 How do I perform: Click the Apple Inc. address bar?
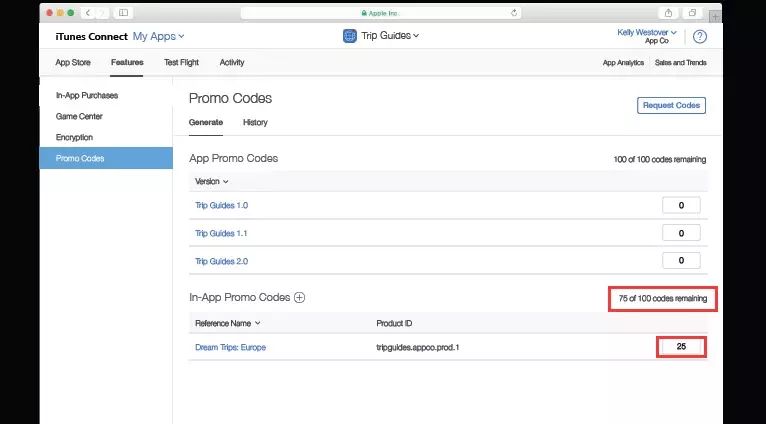click(381, 13)
